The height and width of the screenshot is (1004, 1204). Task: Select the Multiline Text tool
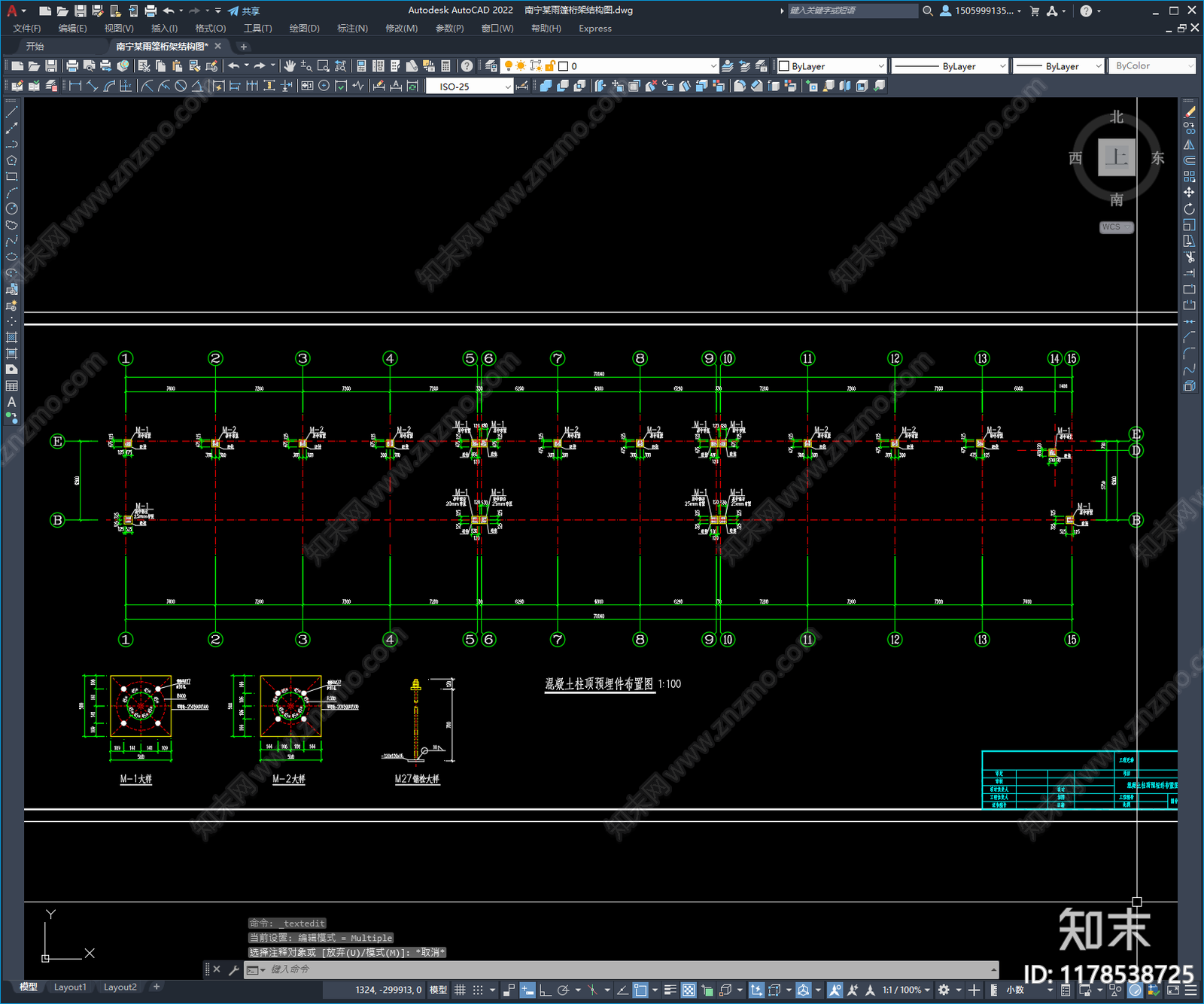click(11, 402)
